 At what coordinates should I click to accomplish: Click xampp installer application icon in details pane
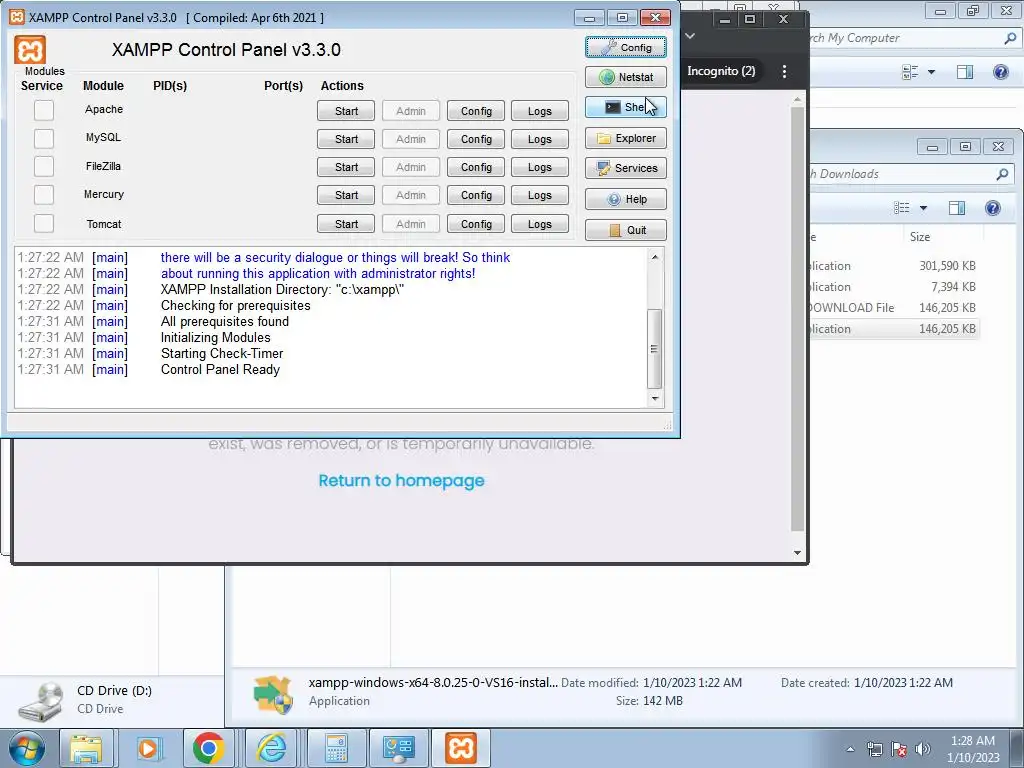pos(273,695)
